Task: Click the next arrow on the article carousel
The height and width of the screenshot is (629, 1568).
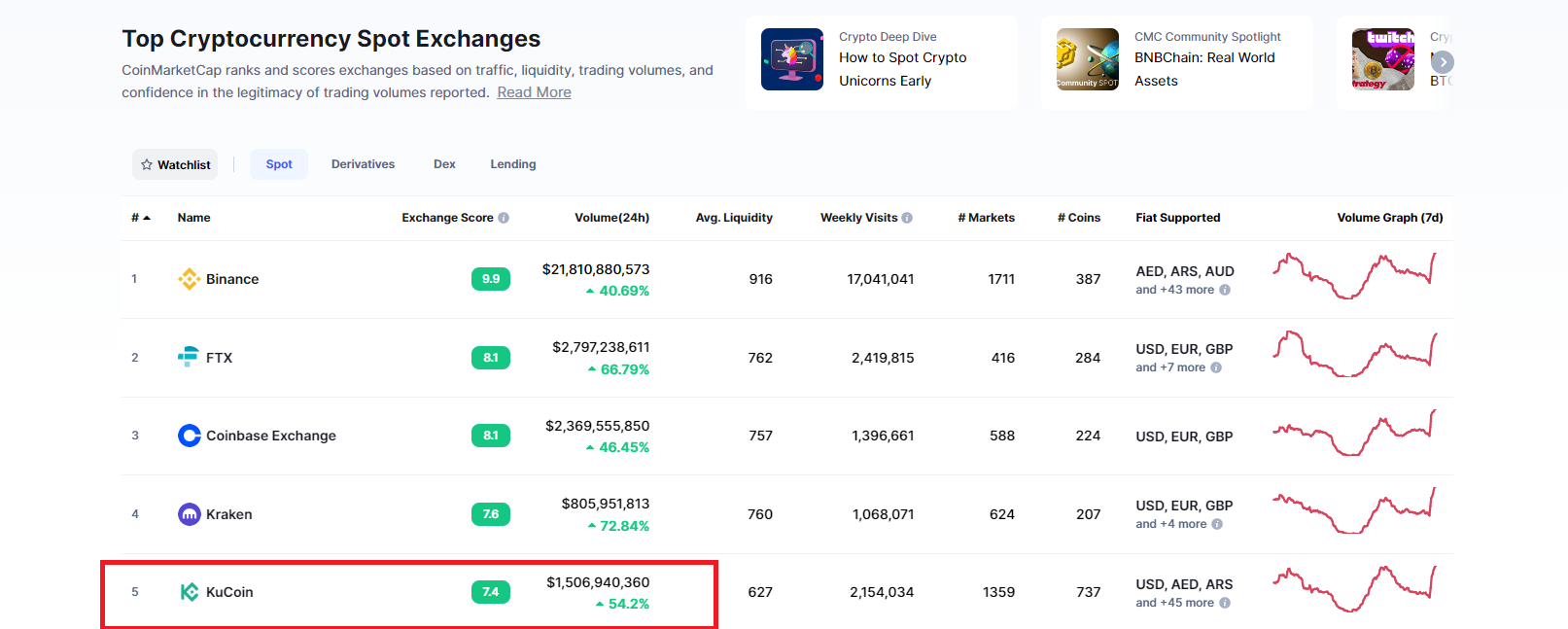Action: tap(1443, 62)
